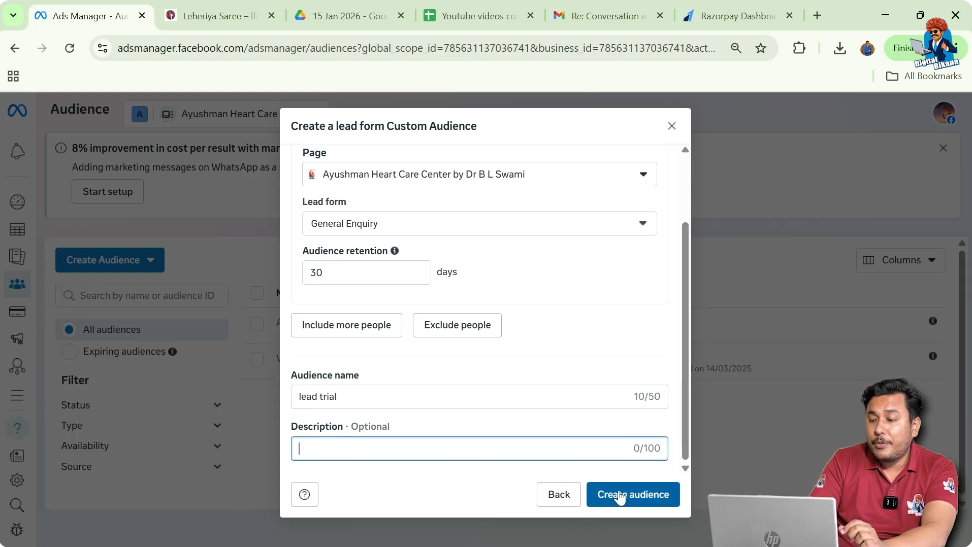Open the Create Audience dropdown button

pos(110,260)
